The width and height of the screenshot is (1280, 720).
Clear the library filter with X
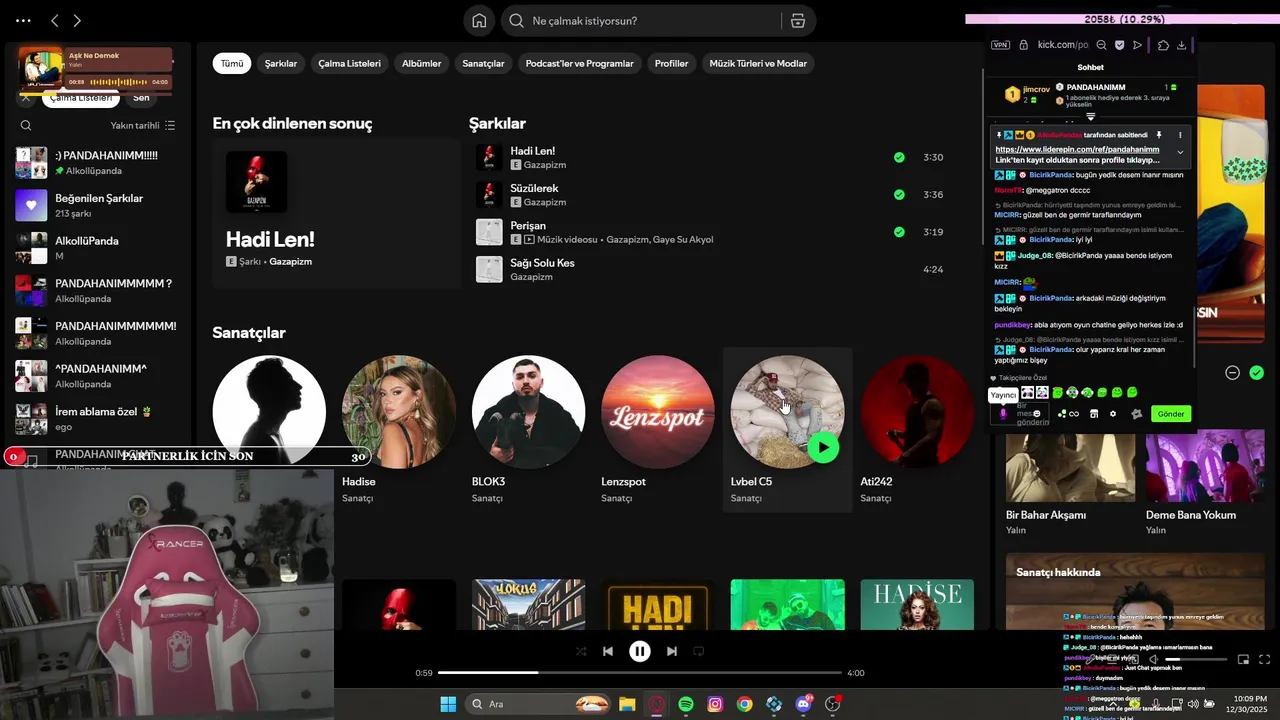[26, 98]
